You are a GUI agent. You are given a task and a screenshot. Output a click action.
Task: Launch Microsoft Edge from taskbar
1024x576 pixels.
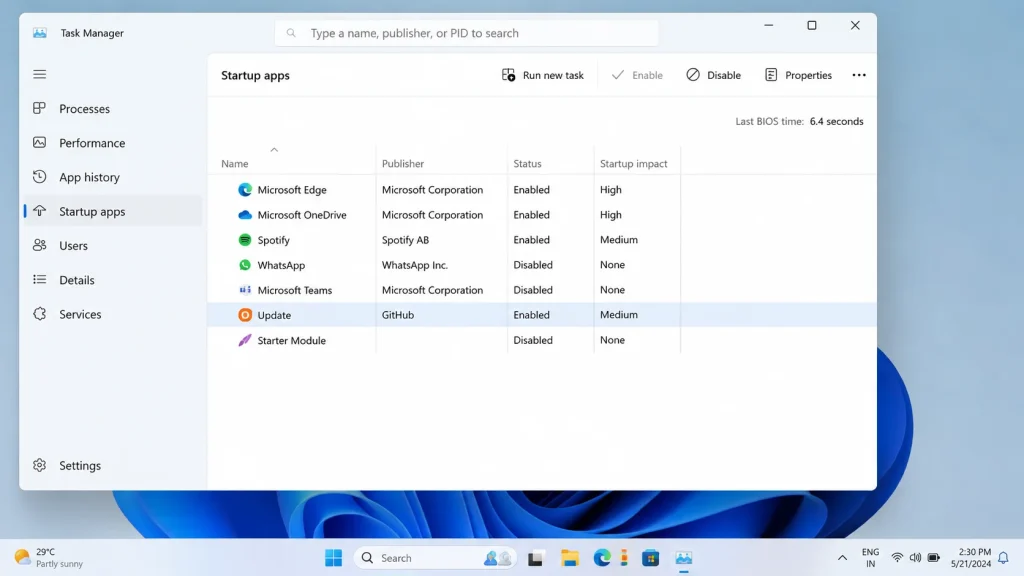point(602,558)
